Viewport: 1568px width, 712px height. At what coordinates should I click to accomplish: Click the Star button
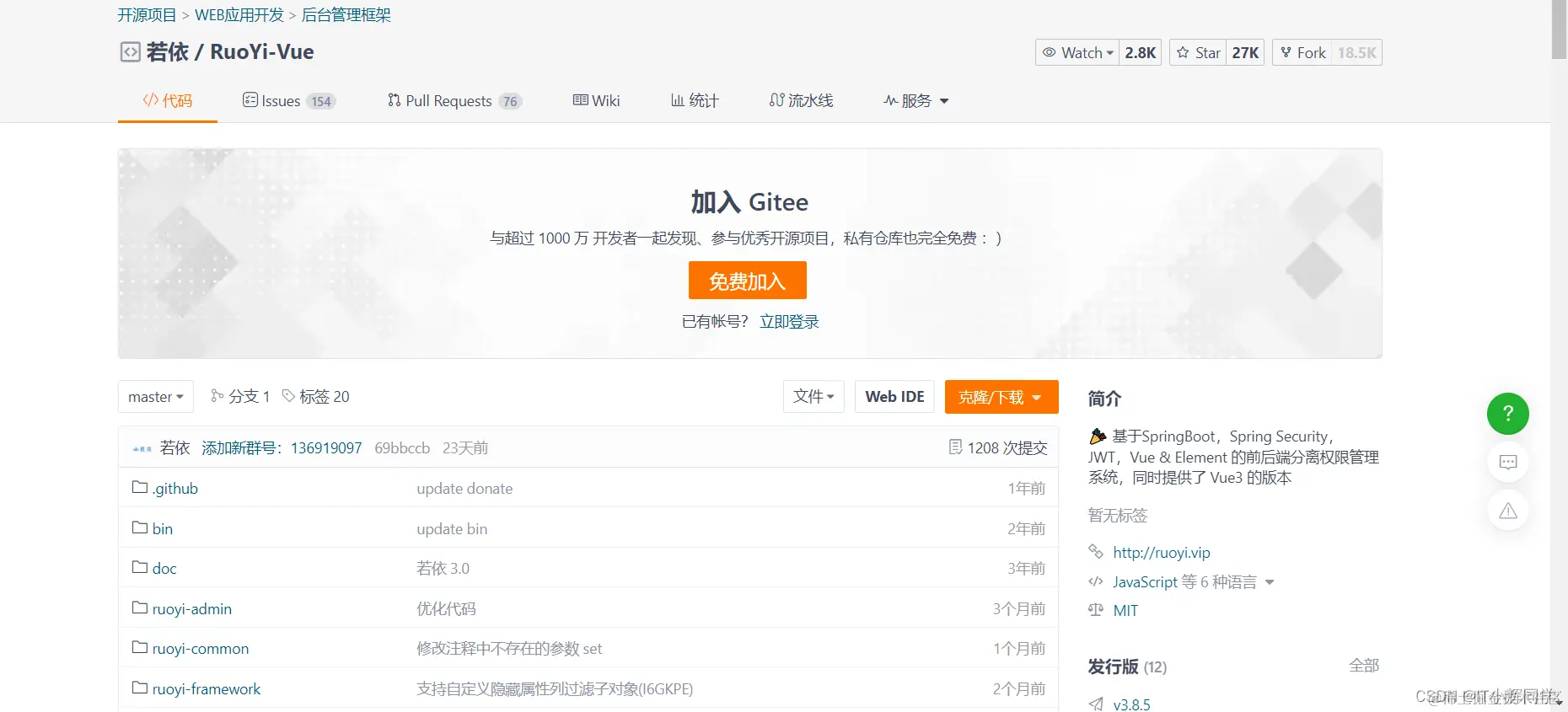[1198, 52]
